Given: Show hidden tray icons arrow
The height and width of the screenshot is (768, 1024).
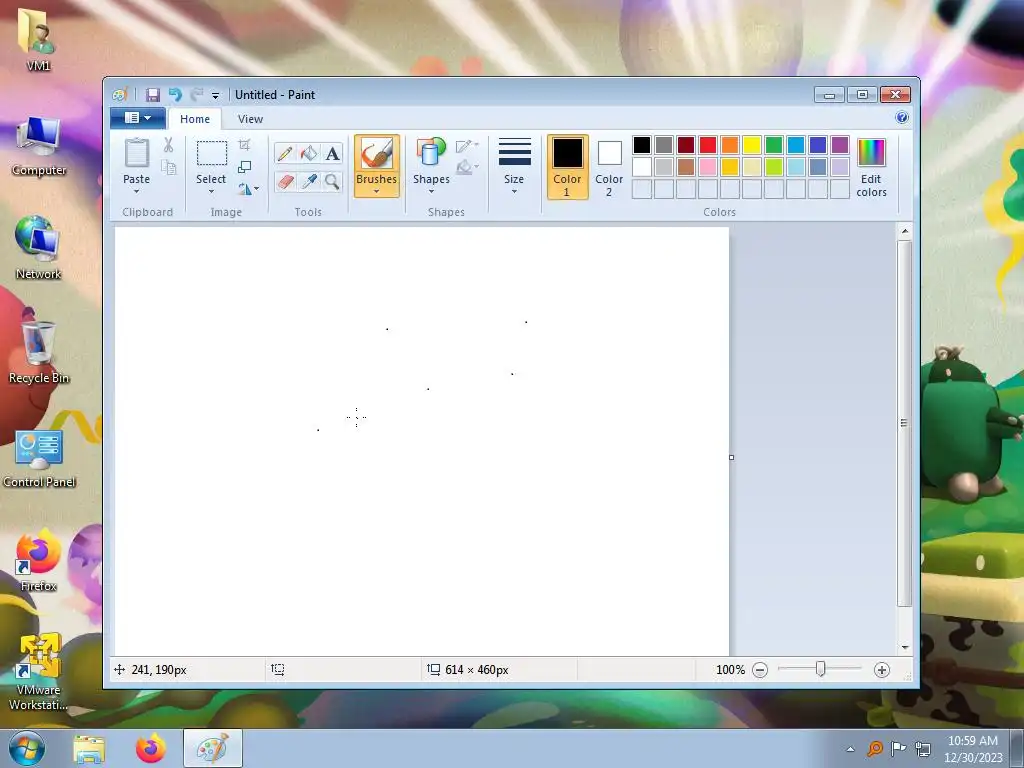Looking at the screenshot, I should pyautogui.click(x=850, y=749).
